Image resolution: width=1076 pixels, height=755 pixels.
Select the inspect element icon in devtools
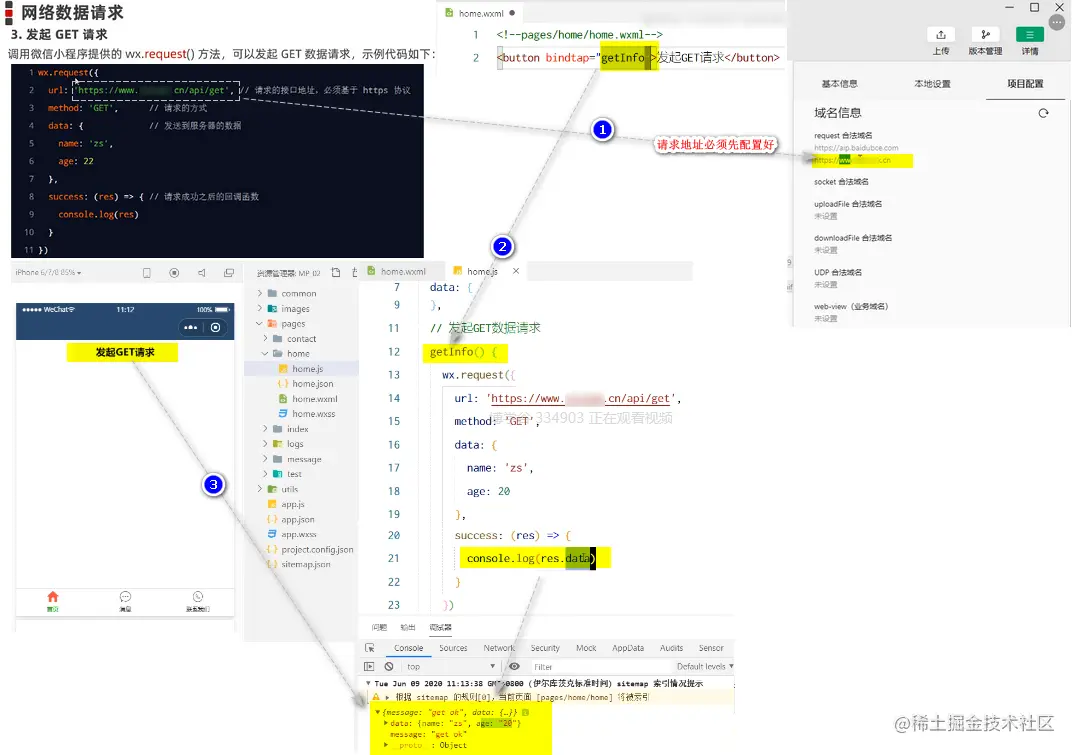click(x=370, y=648)
